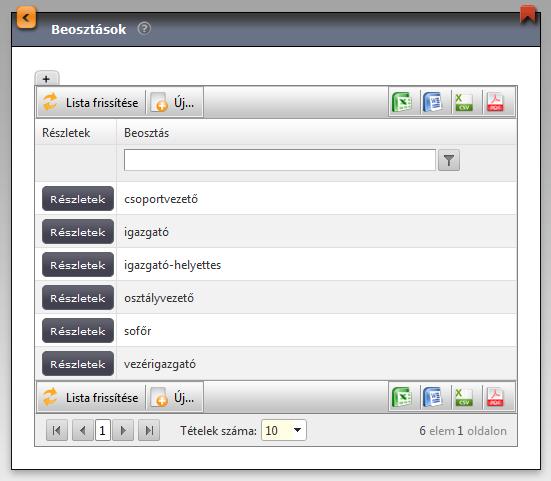Image resolution: width=551 pixels, height=481 pixels.
Task: Export to Word in top toolbar
Action: [x=433, y=102]
